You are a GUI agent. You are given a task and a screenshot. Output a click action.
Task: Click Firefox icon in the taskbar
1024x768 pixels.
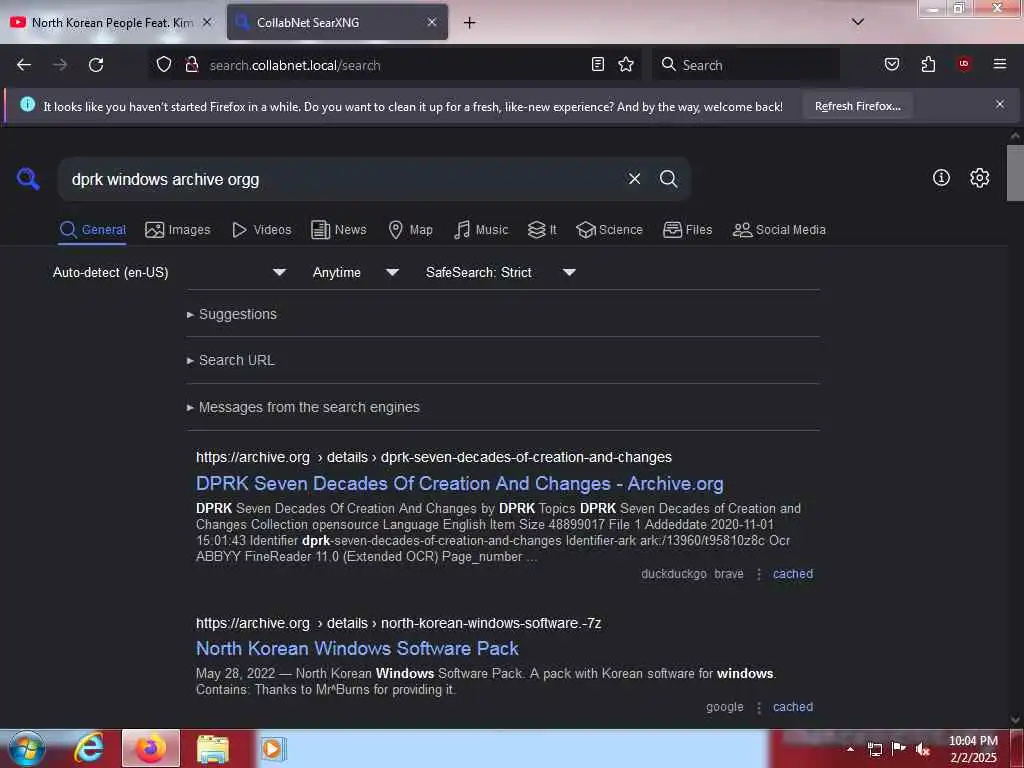point(151,748)
